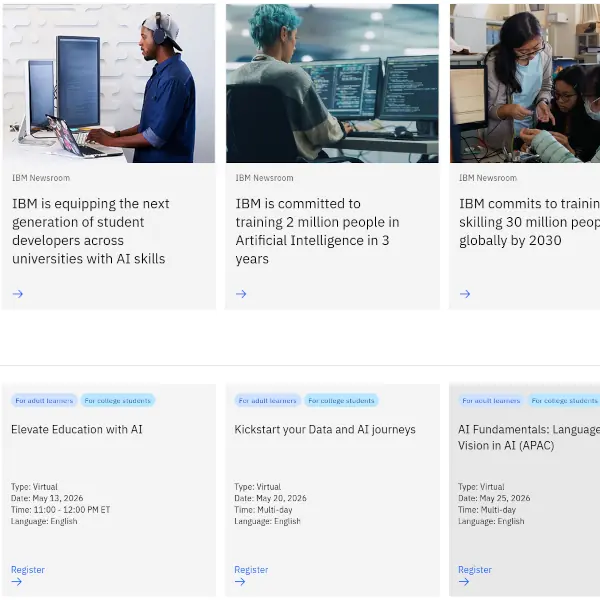Select 'AI Fundamentals: Language' event title
The image size is (600, 600).
coord(529,437)
